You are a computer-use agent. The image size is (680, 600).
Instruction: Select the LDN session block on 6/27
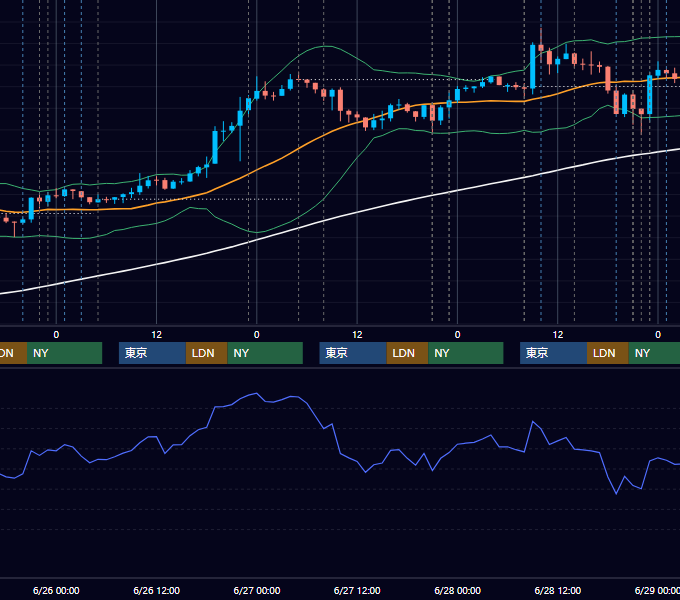click(407, 353)
